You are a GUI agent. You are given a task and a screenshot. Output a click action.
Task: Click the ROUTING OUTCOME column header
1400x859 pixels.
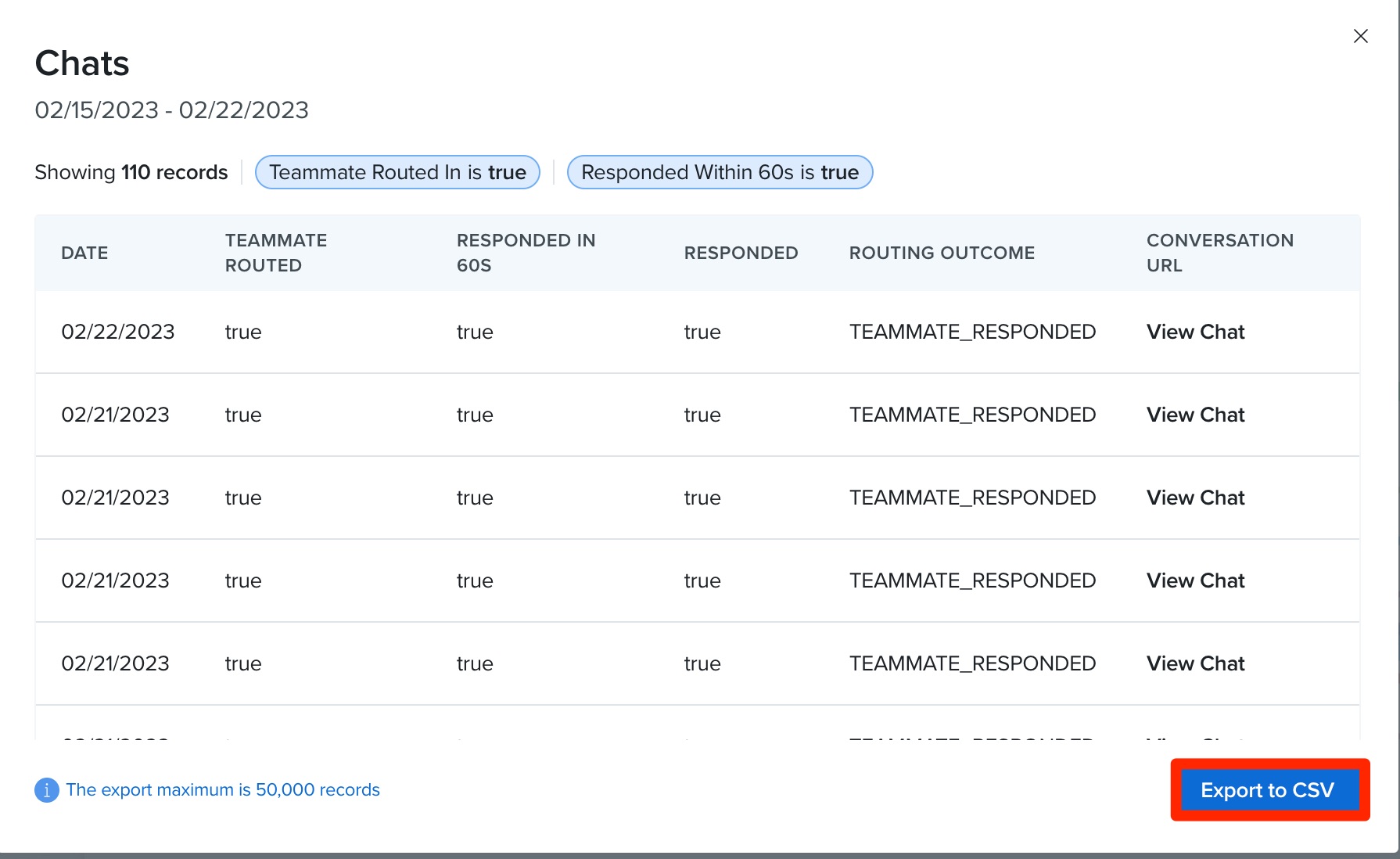pyautogui.click(x=942, y=253)
